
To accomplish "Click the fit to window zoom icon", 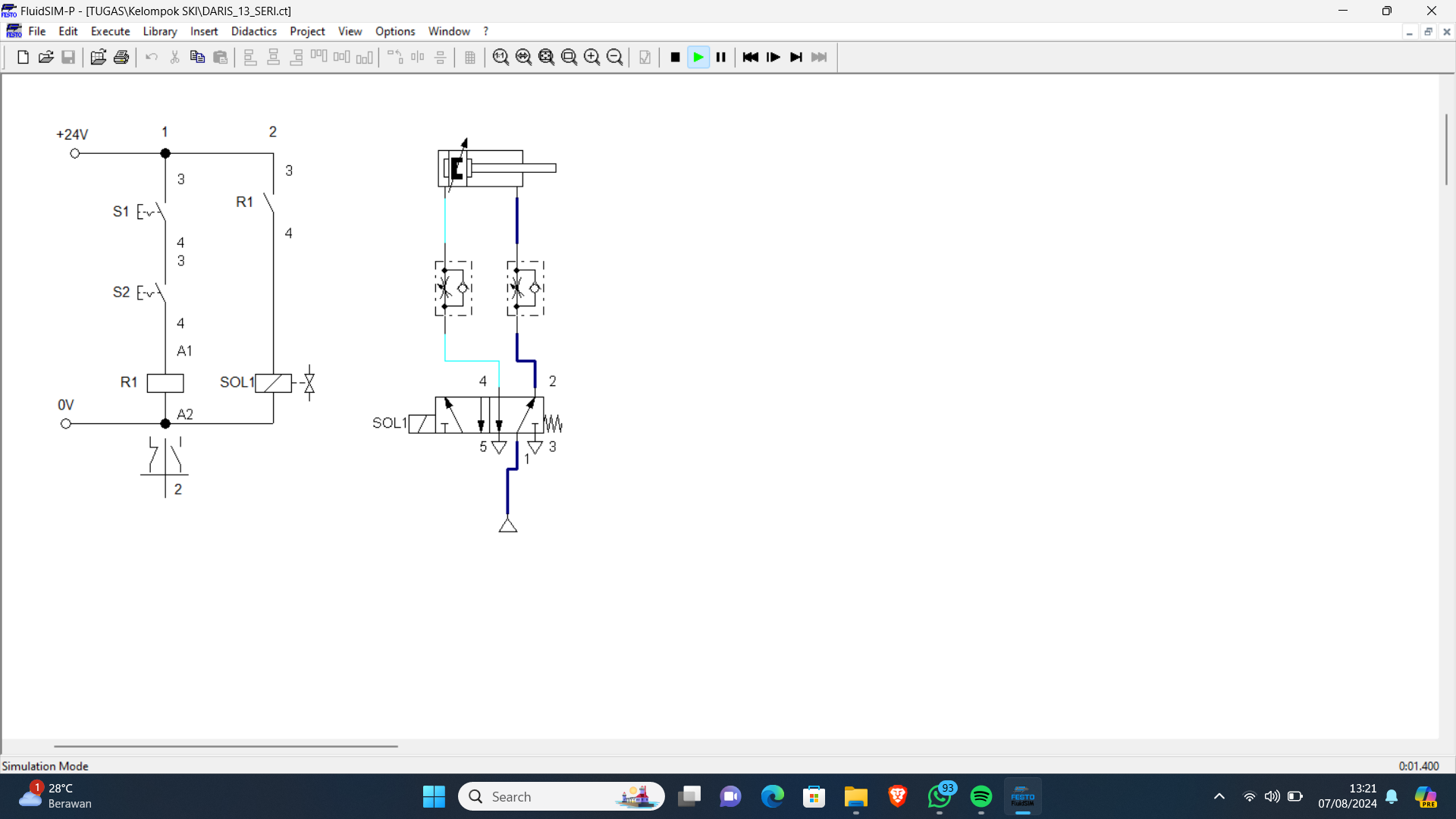I will [x=547, y=58].
